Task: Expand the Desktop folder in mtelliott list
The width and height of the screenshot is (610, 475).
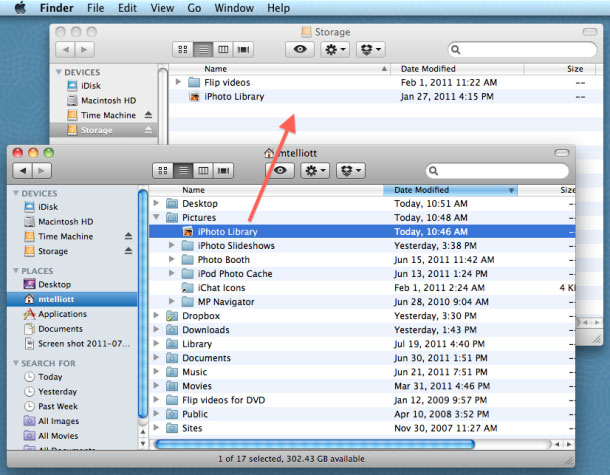Action: tap(156, 203)
